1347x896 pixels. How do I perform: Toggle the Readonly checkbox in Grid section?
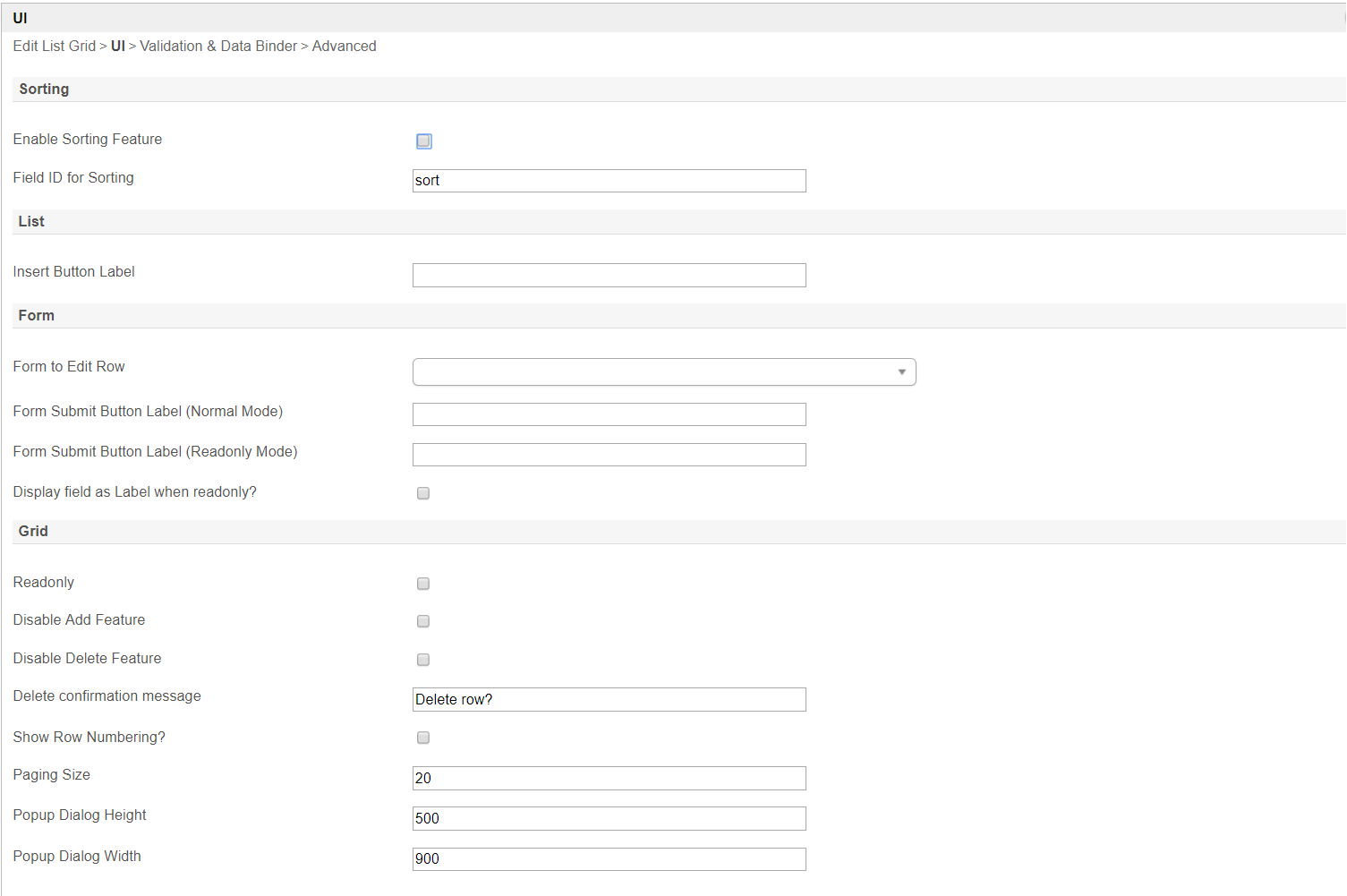click(x=423, y=584)
